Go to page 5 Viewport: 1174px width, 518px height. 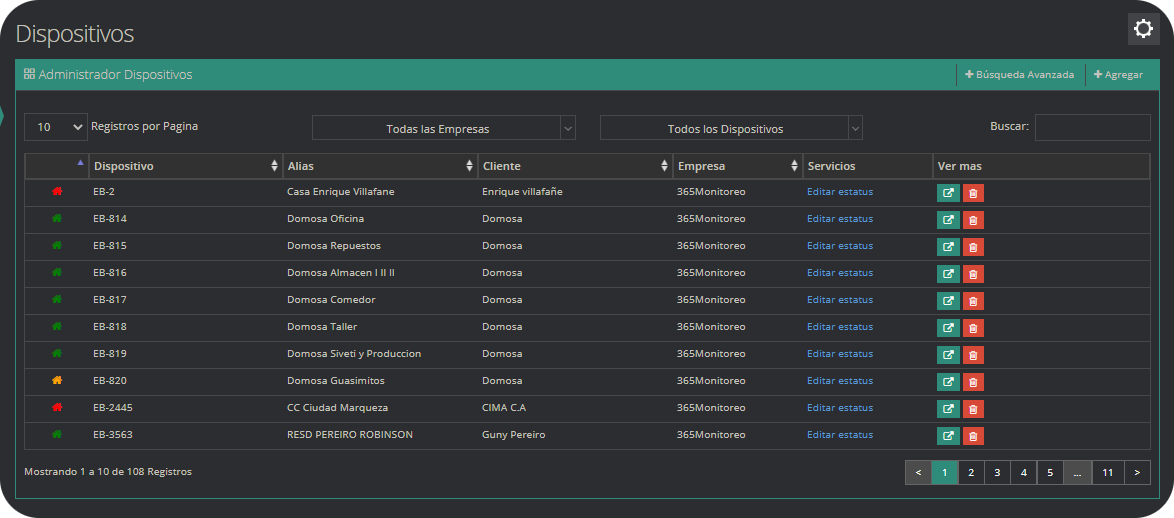click(x=1050, y=472)
